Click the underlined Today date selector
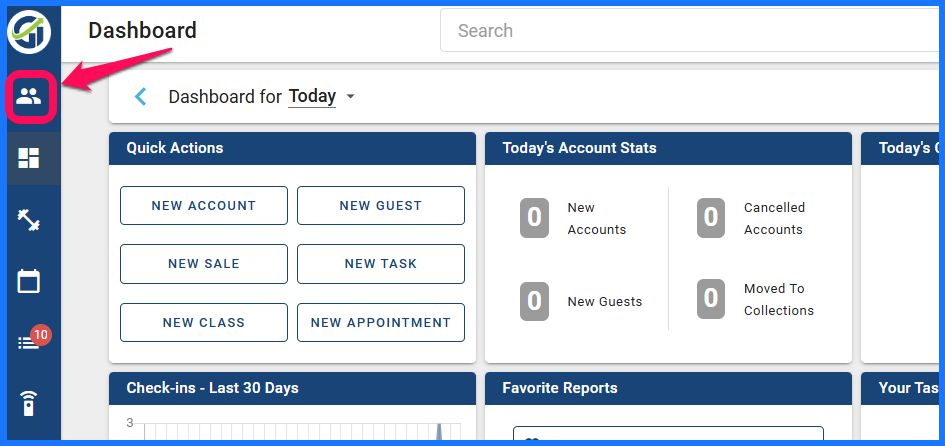Screen dimensions: 945x446 tap(312, 97)
